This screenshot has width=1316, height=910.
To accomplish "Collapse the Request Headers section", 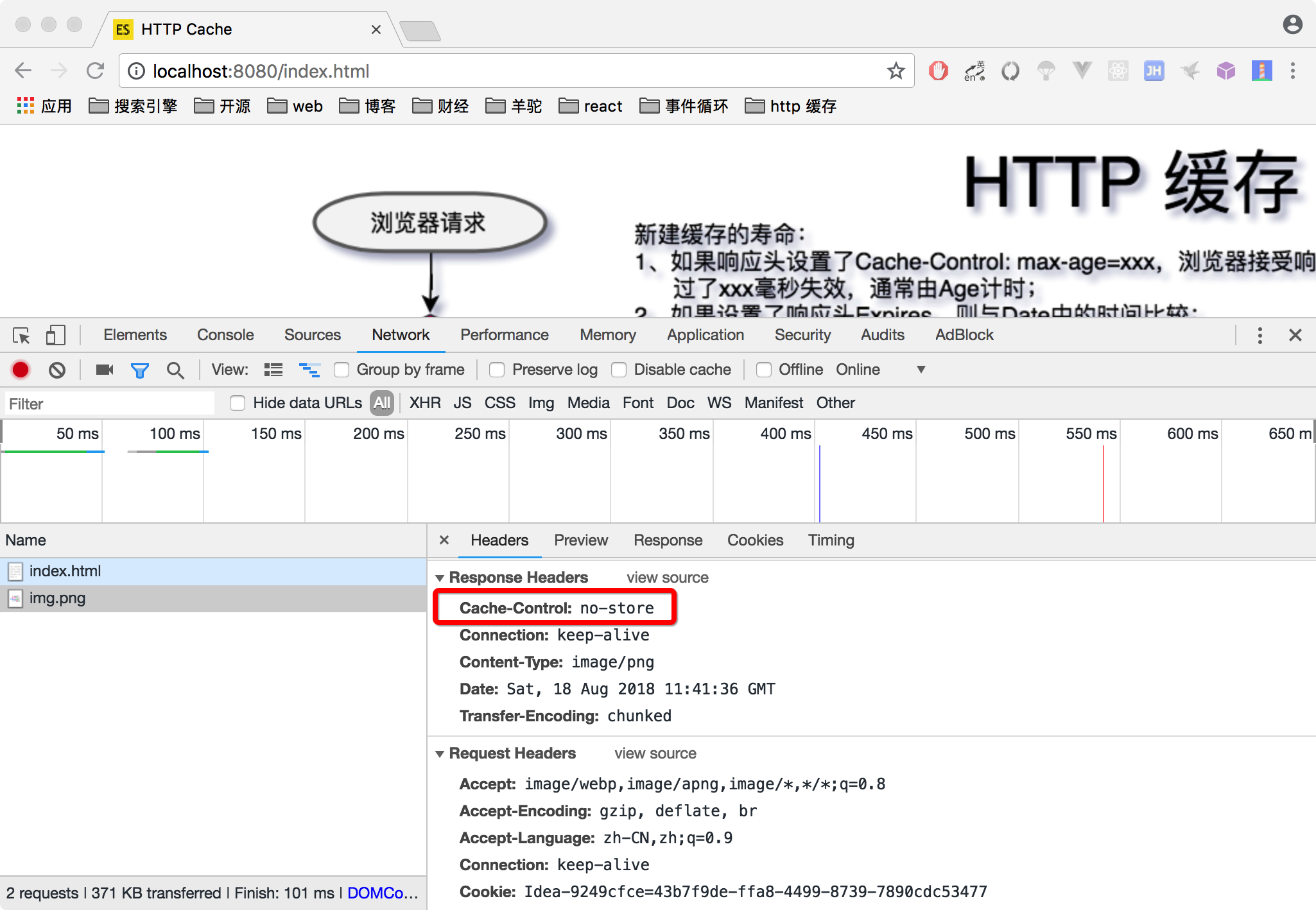I will point(440,753).
